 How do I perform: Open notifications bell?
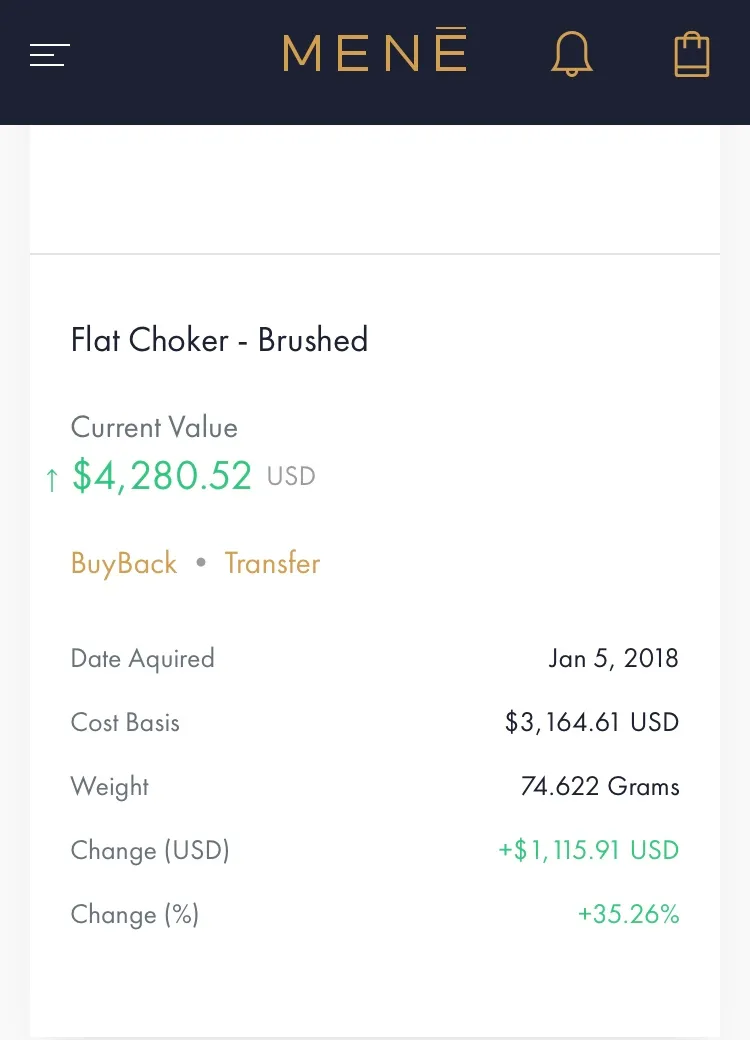tap(571, 54)
